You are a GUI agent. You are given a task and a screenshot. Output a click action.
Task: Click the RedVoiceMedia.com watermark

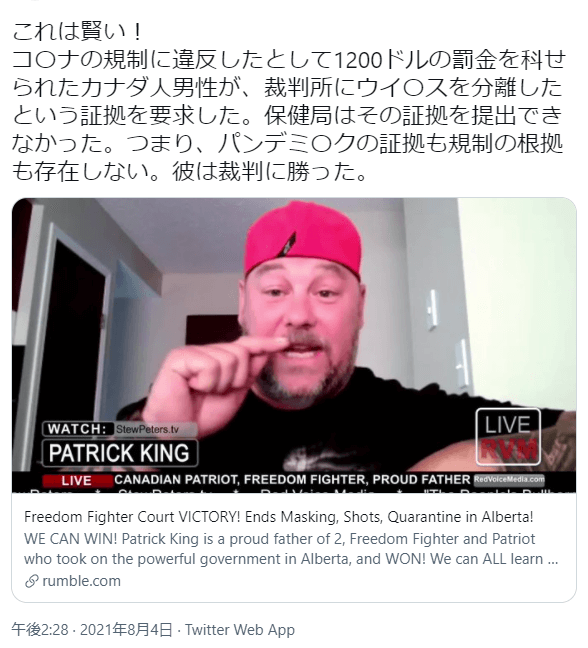509,479
